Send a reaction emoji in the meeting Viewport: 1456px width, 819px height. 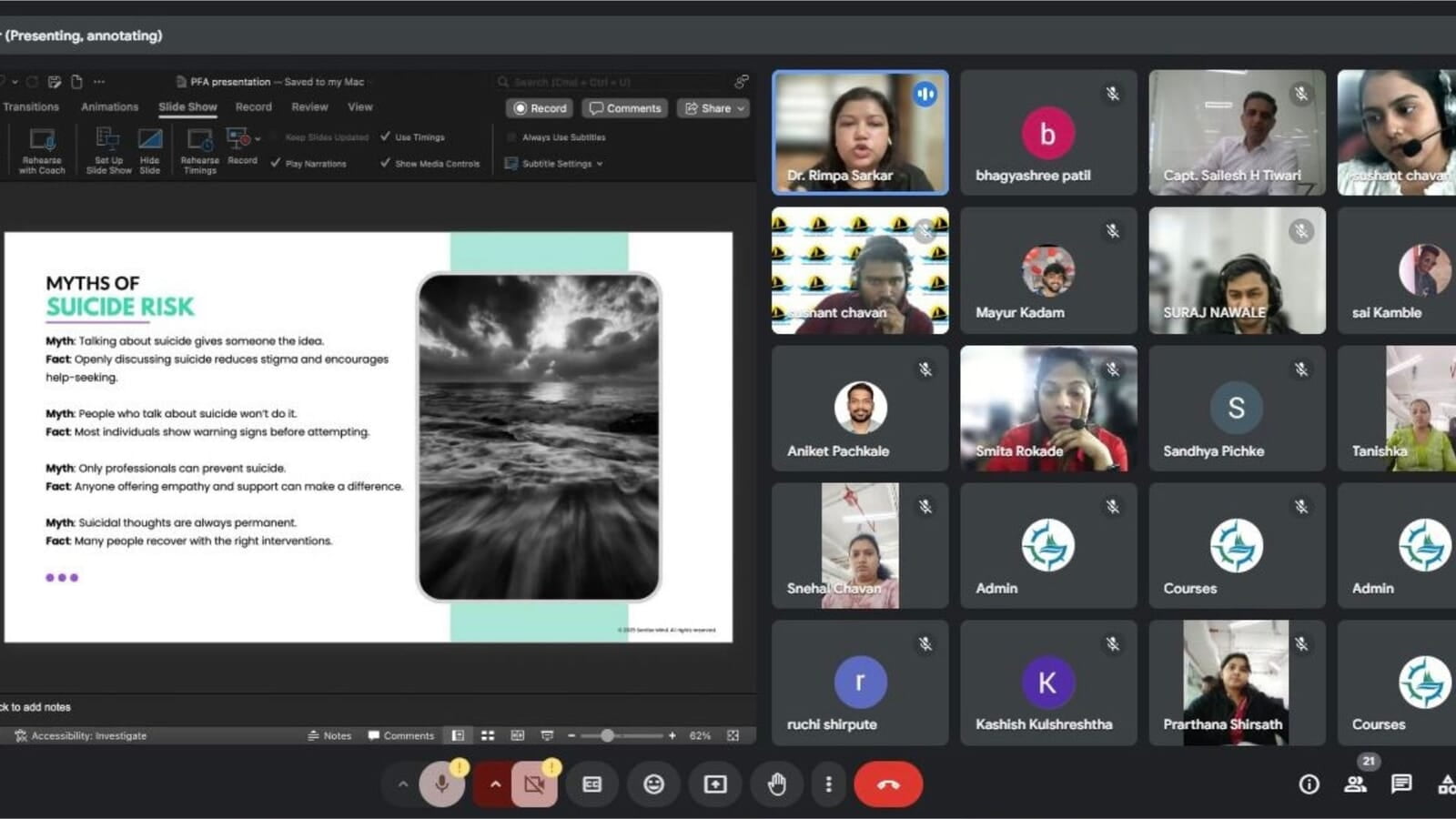(x=653, y=784)
